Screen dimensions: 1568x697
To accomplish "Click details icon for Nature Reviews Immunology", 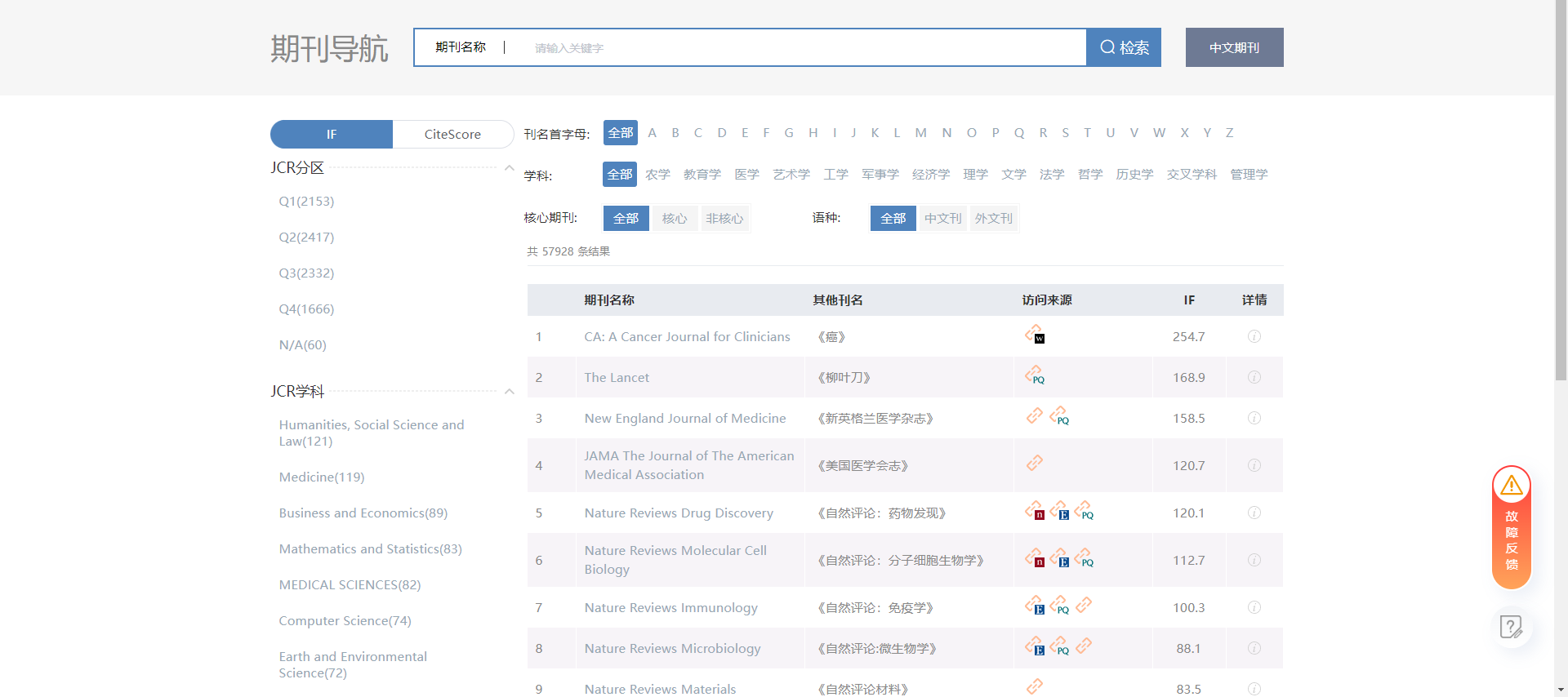I will [x=1254, y=607].
